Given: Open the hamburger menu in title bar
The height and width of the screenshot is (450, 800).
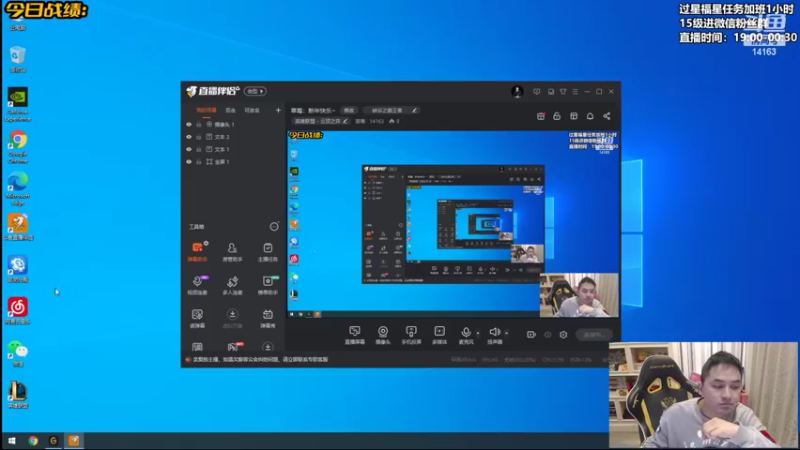Looking at the screenshot, I should pyautogui.click(x=575, y=92).
